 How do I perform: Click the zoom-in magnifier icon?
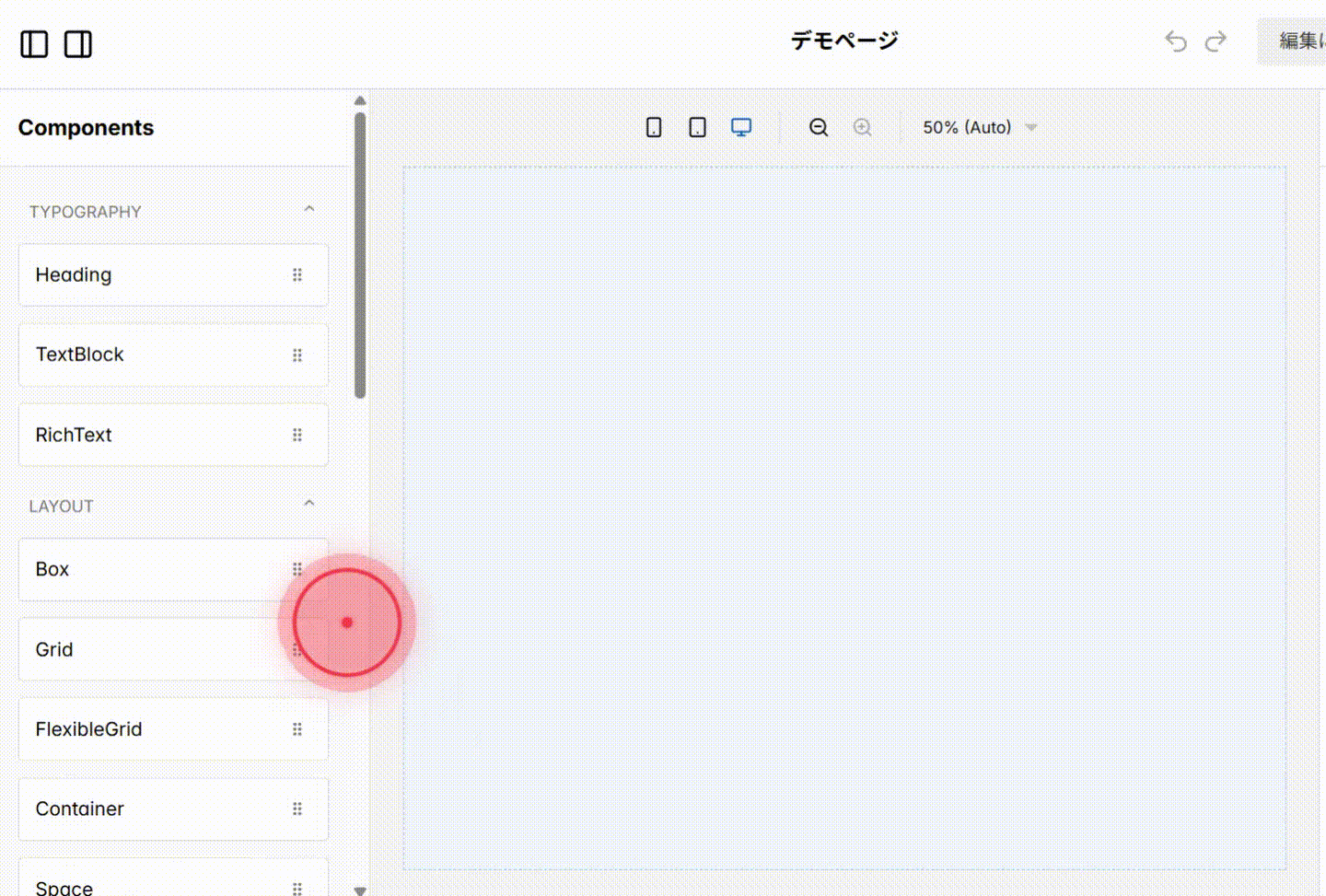(x=862, y=127)
